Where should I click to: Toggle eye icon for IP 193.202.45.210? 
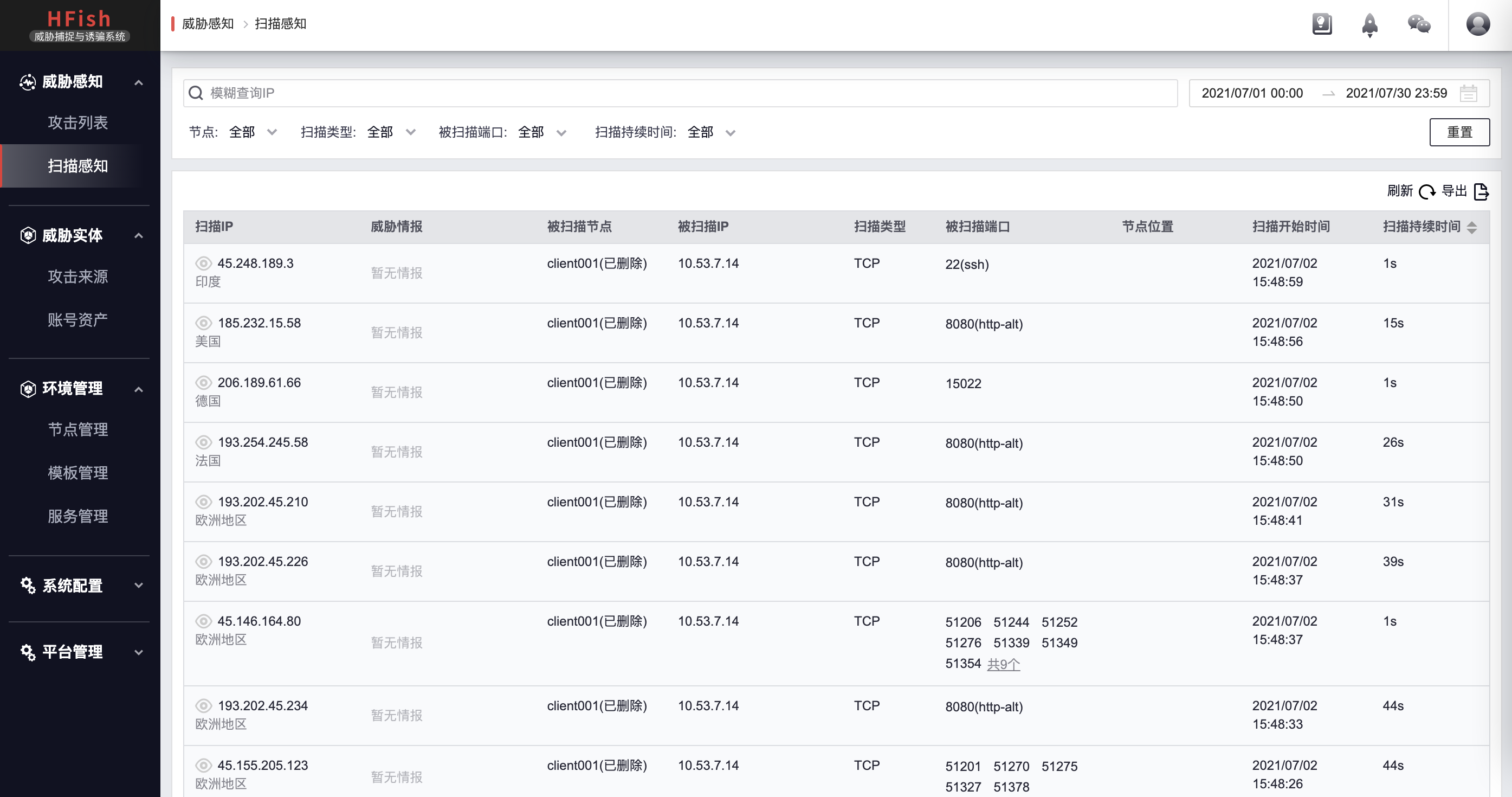pos(203,502)
